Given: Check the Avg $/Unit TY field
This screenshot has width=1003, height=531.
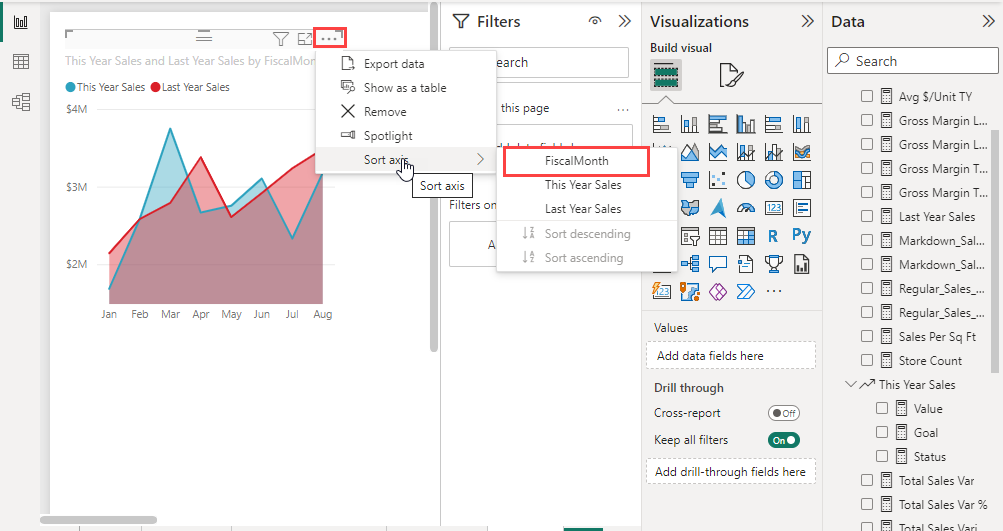Looking at the screenshot, I should pos(867,96).
